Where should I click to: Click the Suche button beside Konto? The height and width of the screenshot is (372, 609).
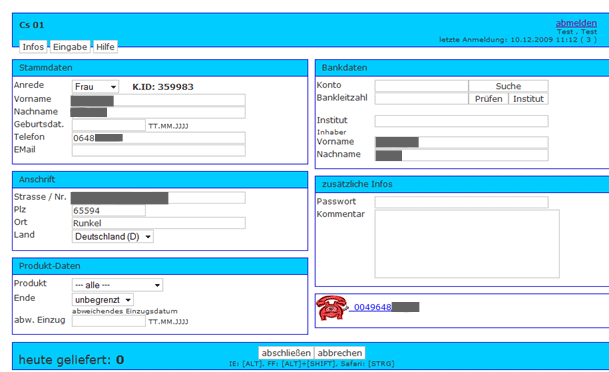(508, 86)
